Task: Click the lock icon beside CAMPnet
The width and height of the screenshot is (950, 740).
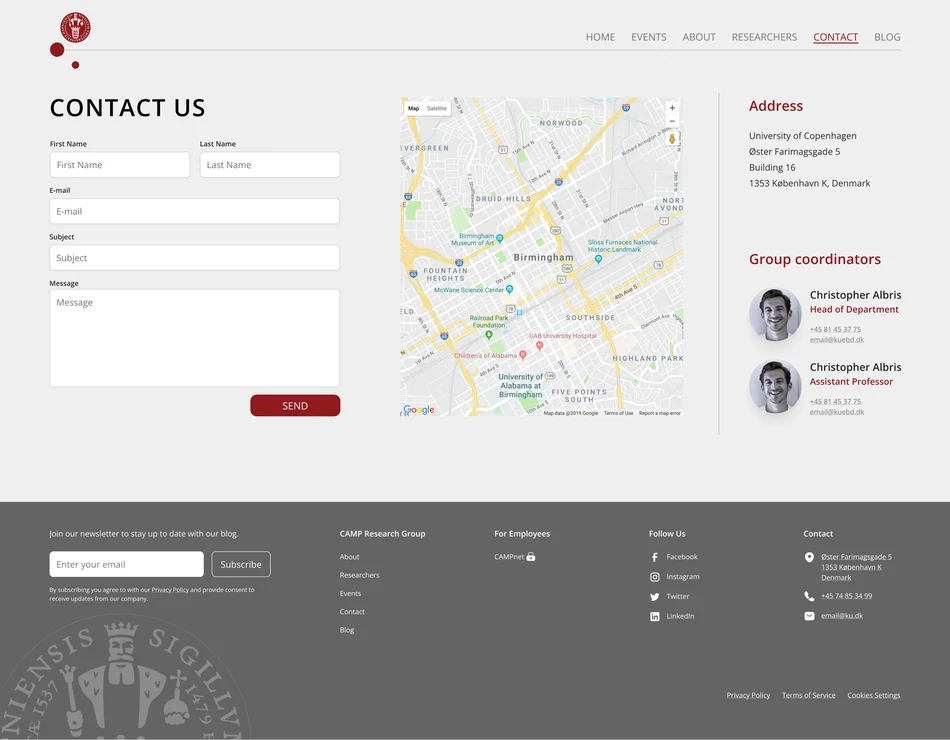Action: (x=531, y=557)
